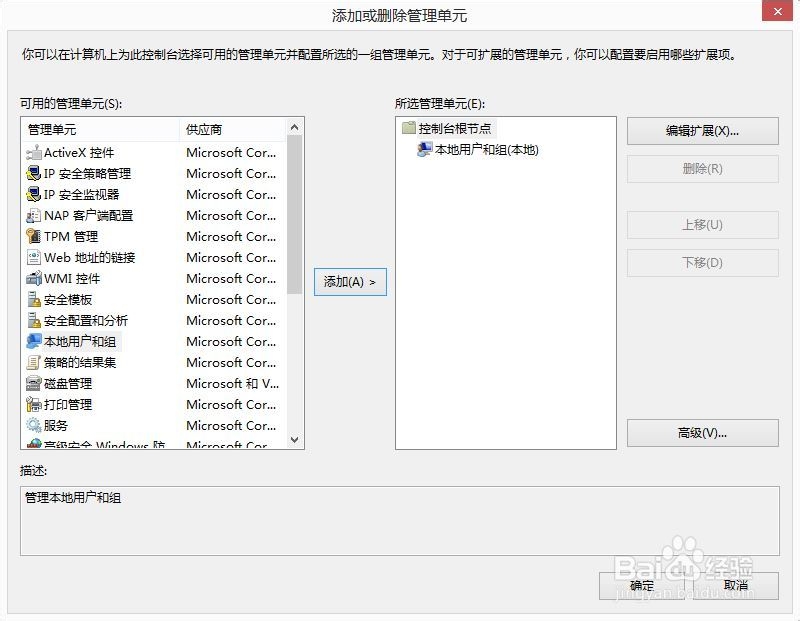Select IP 安全策略管理 in available snap-ins
The image size is (800, 621).
(x=87, y=173)
